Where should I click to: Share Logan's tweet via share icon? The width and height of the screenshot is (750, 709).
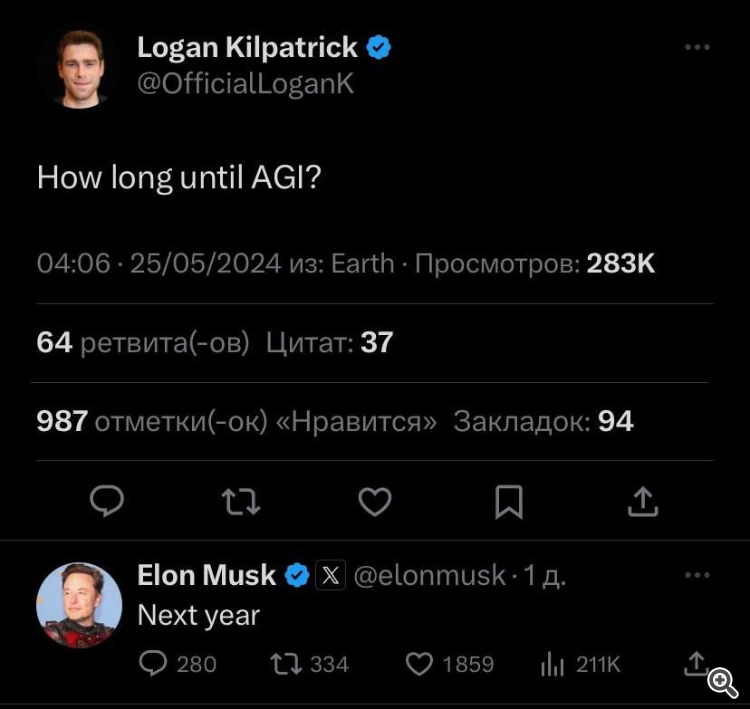click(642, 501)
